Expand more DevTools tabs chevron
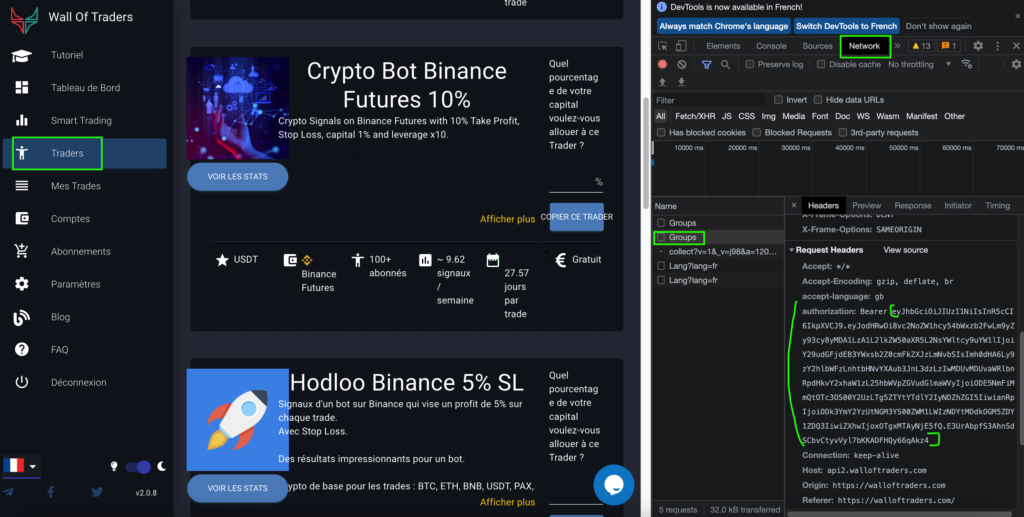Viewport: 1024px width, 517px height. (x=897, y=46)
